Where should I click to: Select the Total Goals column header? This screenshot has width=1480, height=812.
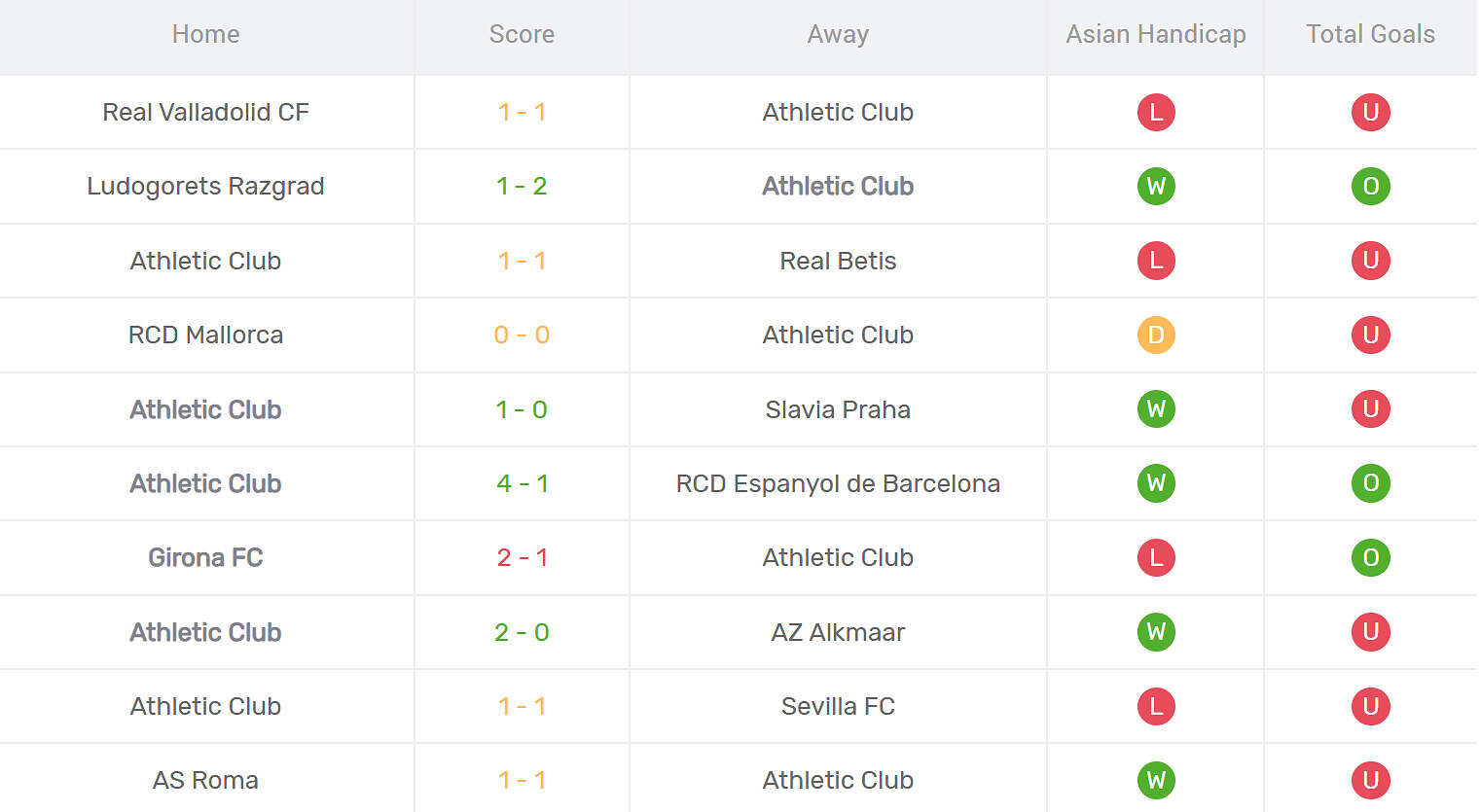point(1370,34)
